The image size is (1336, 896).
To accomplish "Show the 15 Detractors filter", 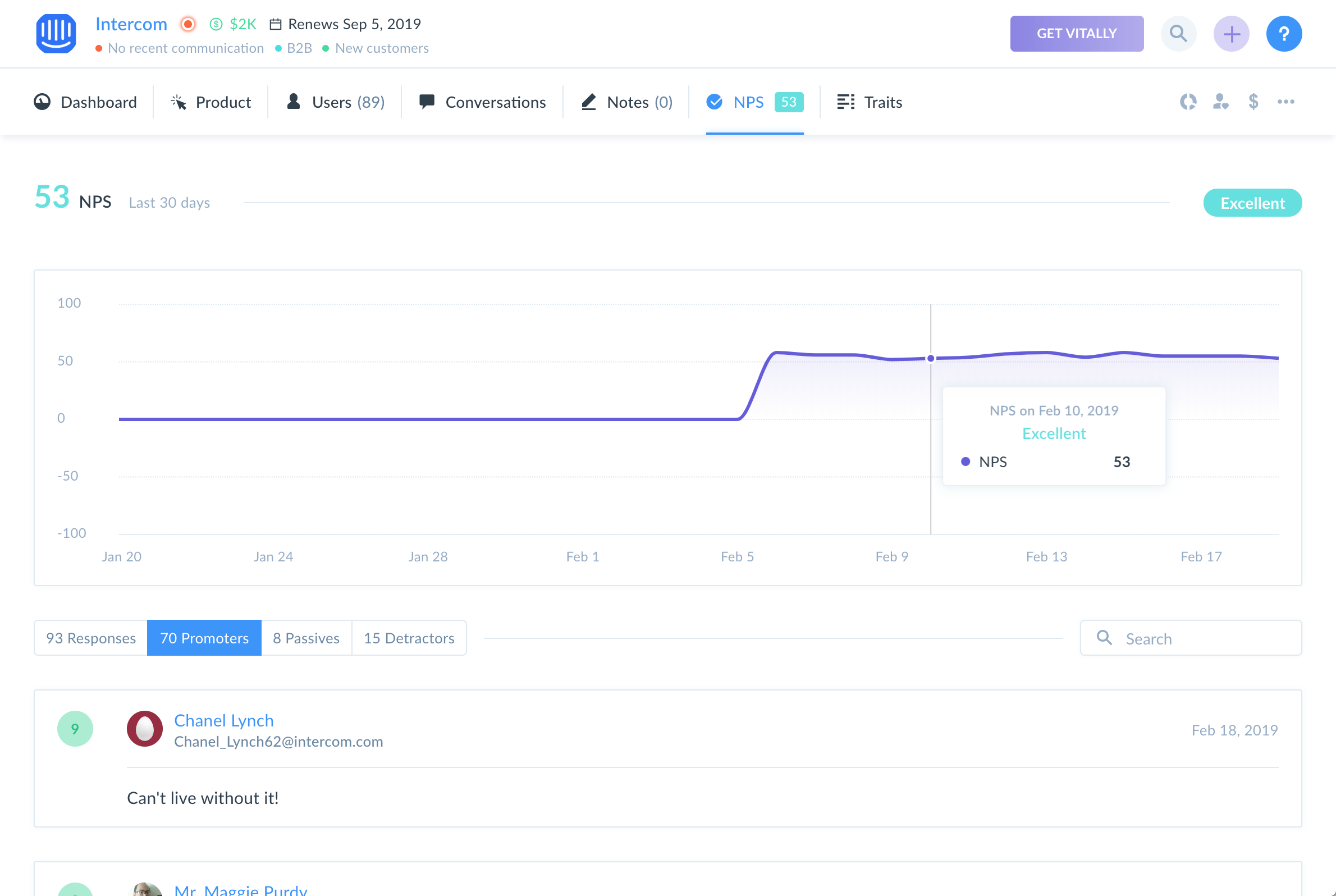I will [x=409, y=638].
